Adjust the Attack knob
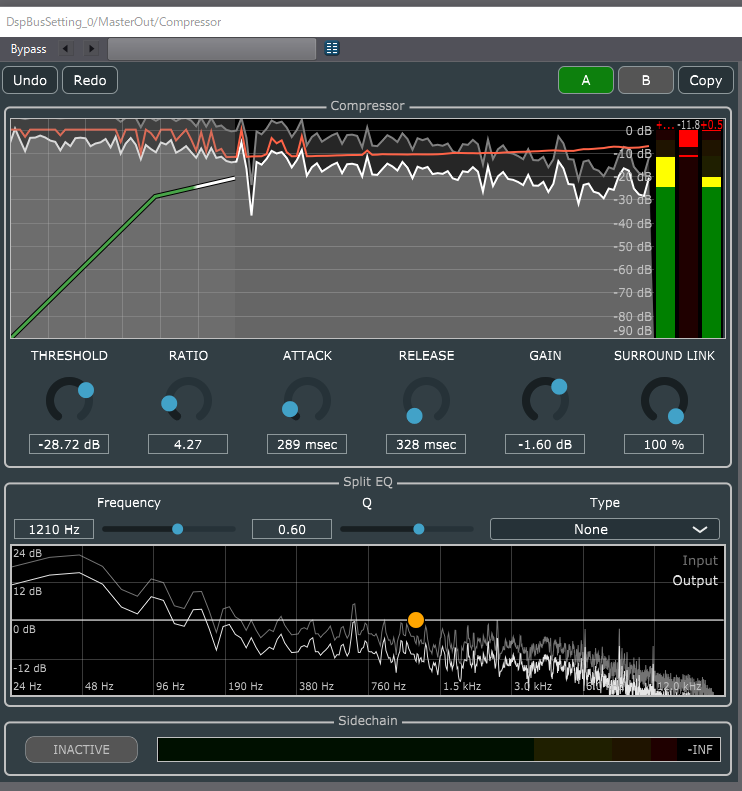The height and width of the screenshot is (791, 742). tap(307, 400)
